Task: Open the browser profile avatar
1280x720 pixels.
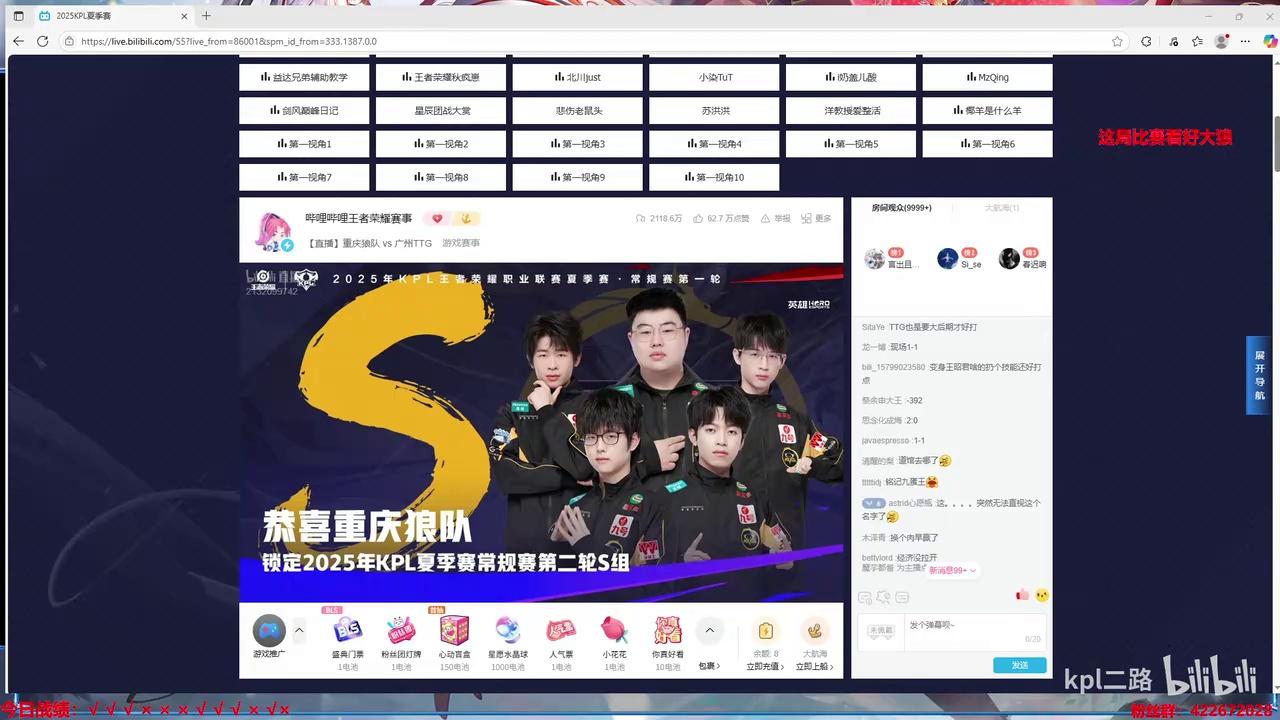Action: coord(1221,41)
